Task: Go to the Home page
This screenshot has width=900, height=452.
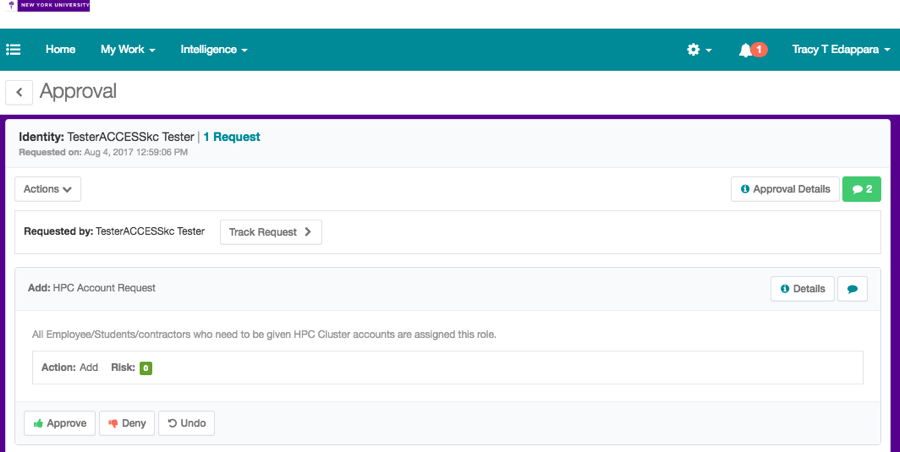Action: tap(60, 50)
